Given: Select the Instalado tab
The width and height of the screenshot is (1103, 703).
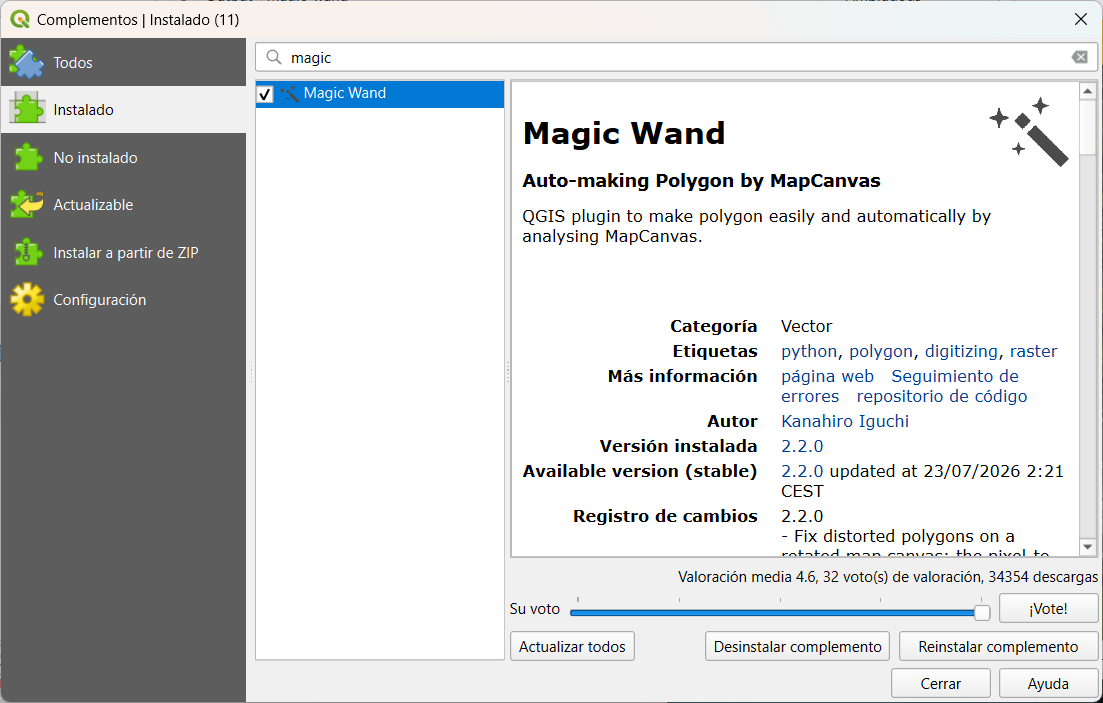Looking at the screenshot, I should click(x=123, y=110).
